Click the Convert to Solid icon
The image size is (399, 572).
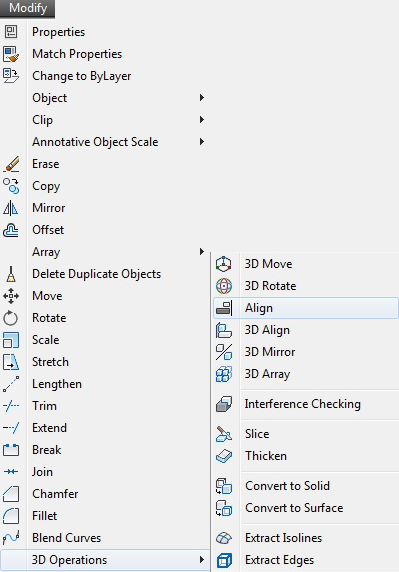(x=224, y=486)
